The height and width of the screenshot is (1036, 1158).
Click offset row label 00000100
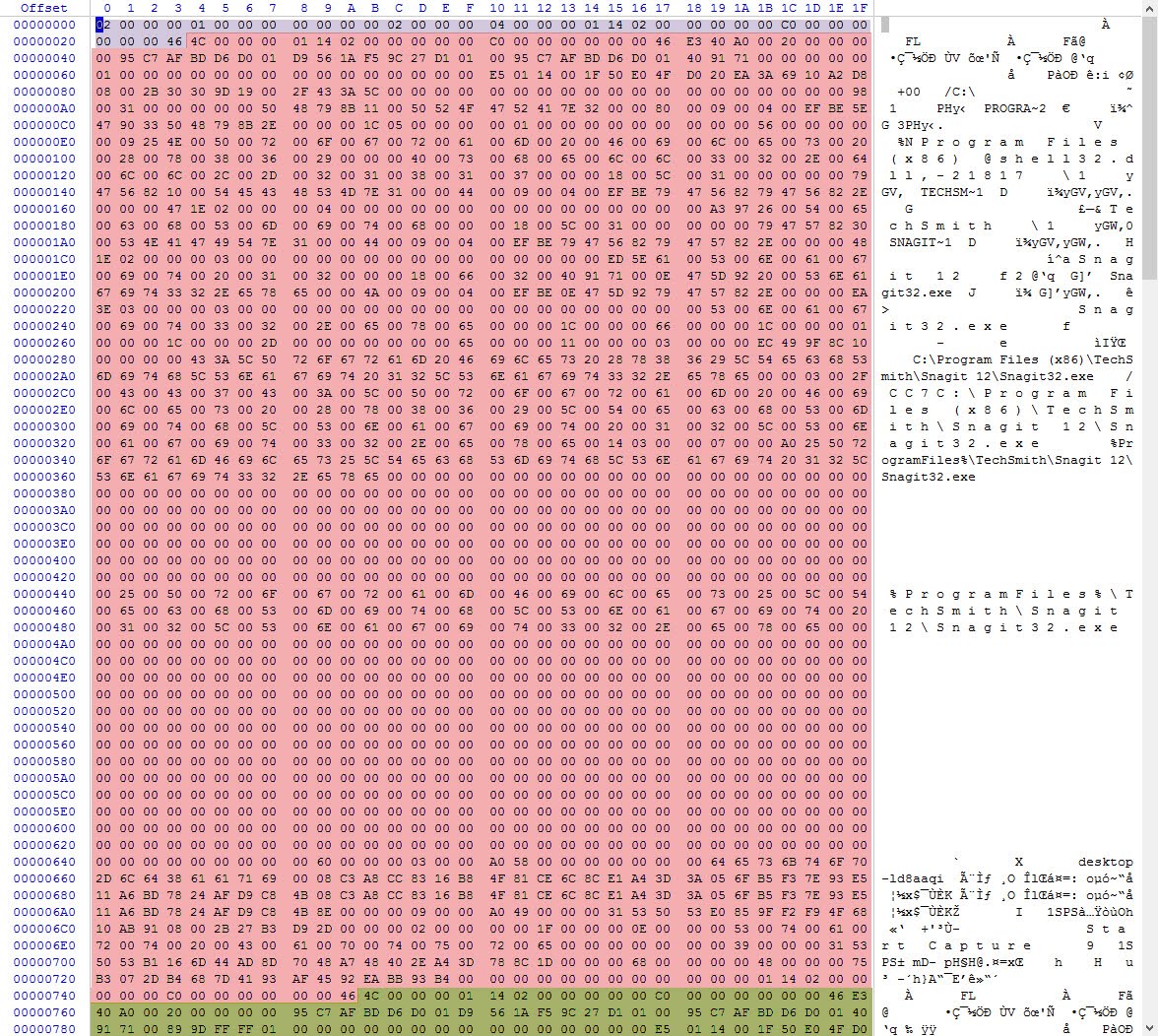[x=44, y=159]
